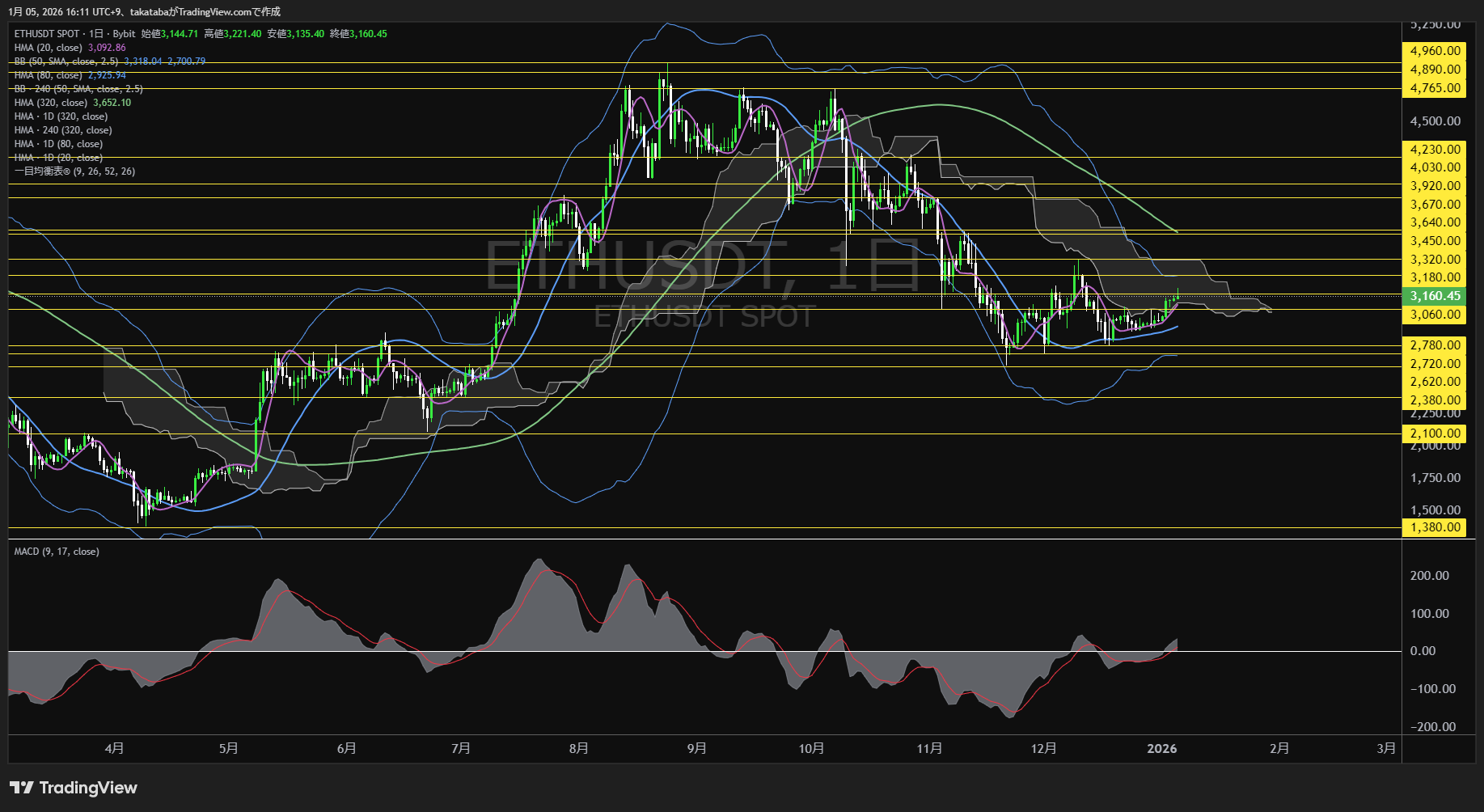1484x812 pixels.
Task: Click the 2026 year marker on time axis
Action: pyautogui.click(x=1161, y=748)
